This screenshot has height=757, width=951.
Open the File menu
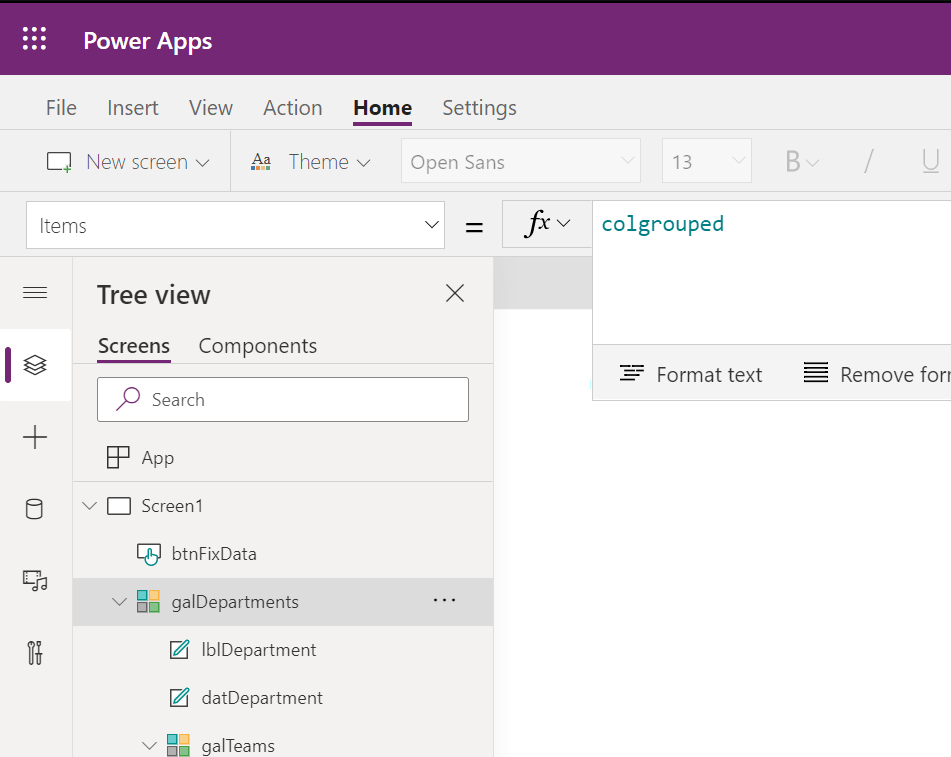click(61, 108)
